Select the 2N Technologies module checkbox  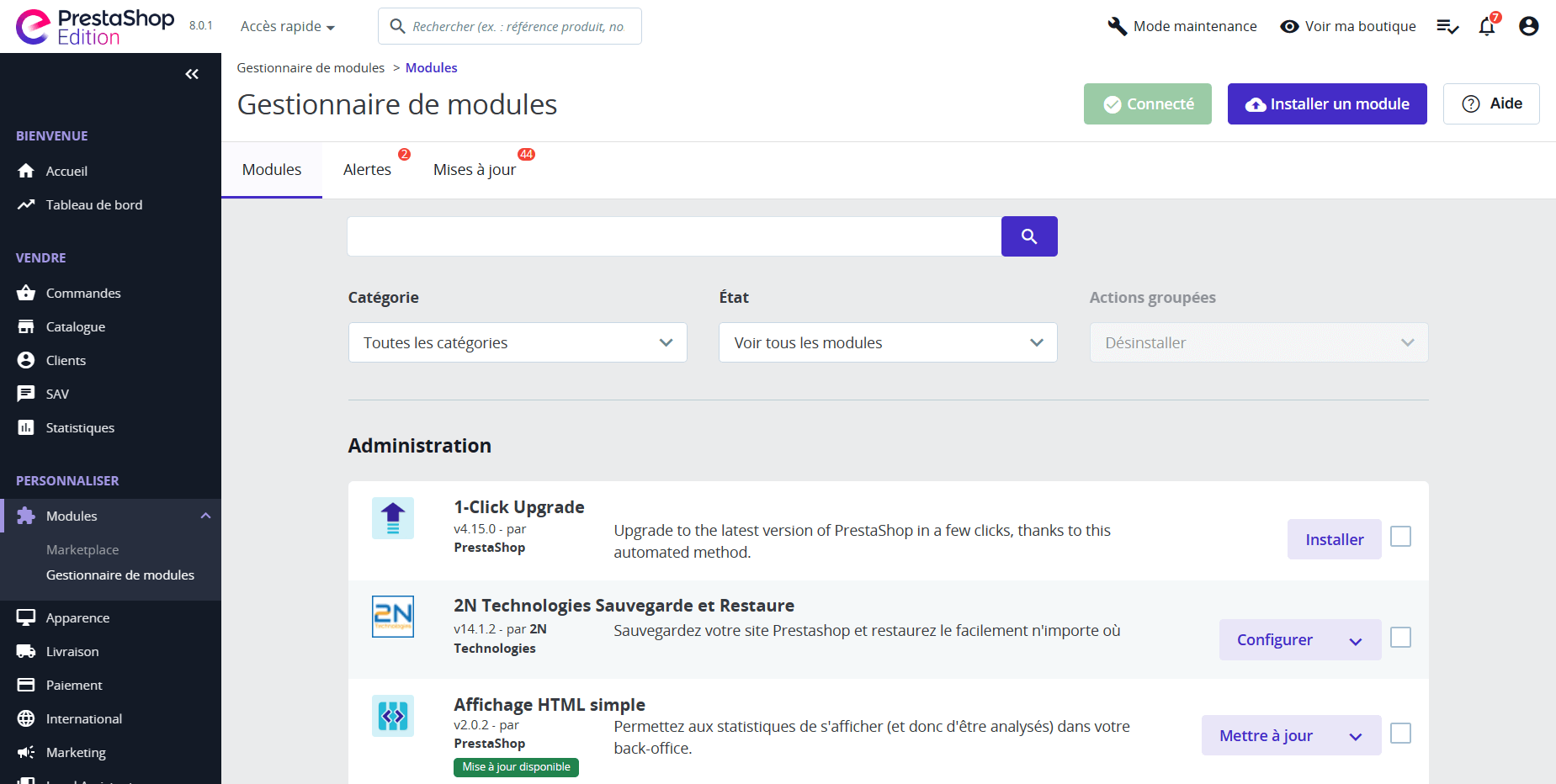tap(1400, 638)
